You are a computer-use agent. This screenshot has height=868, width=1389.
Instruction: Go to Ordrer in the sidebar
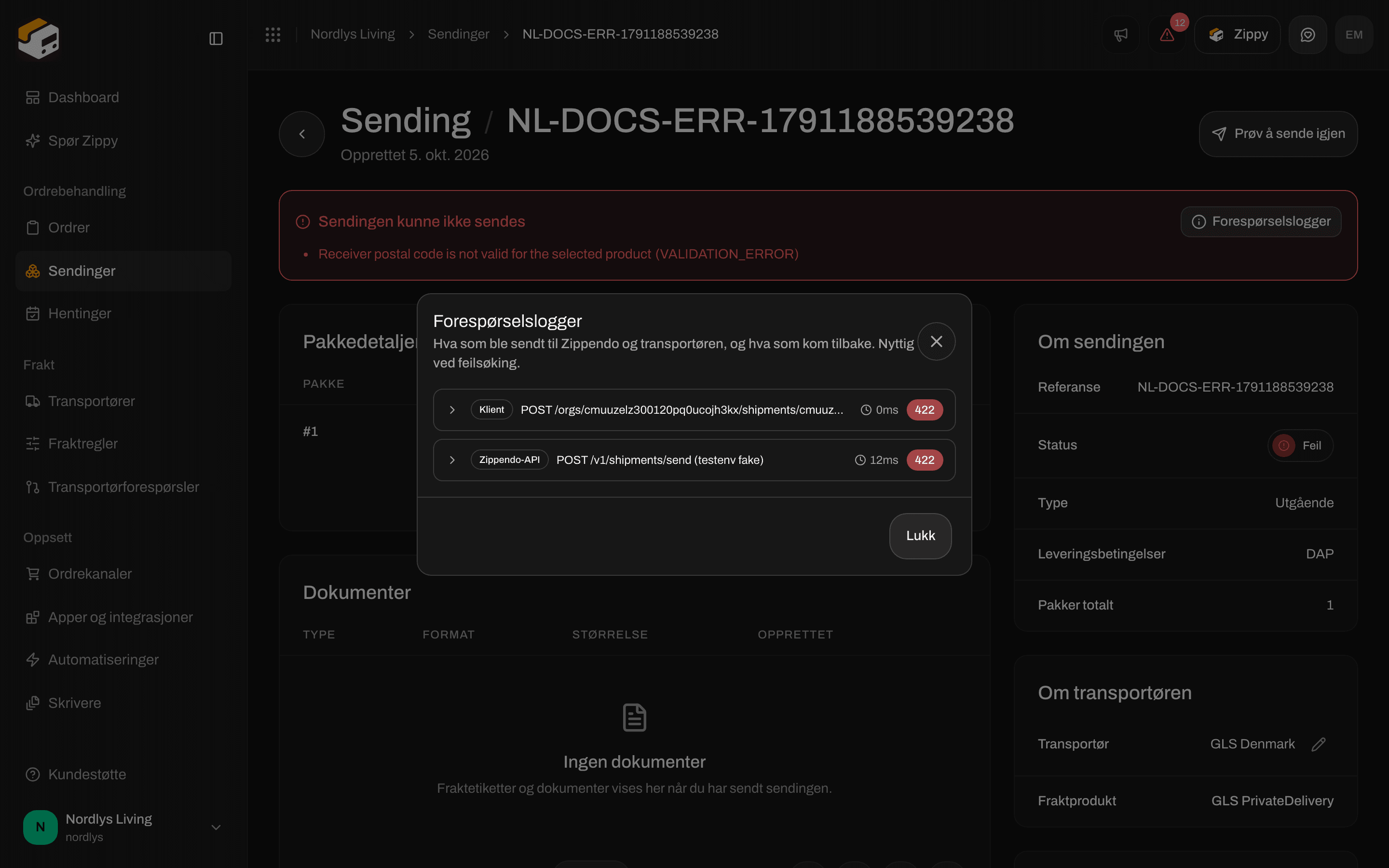[123, 227]
